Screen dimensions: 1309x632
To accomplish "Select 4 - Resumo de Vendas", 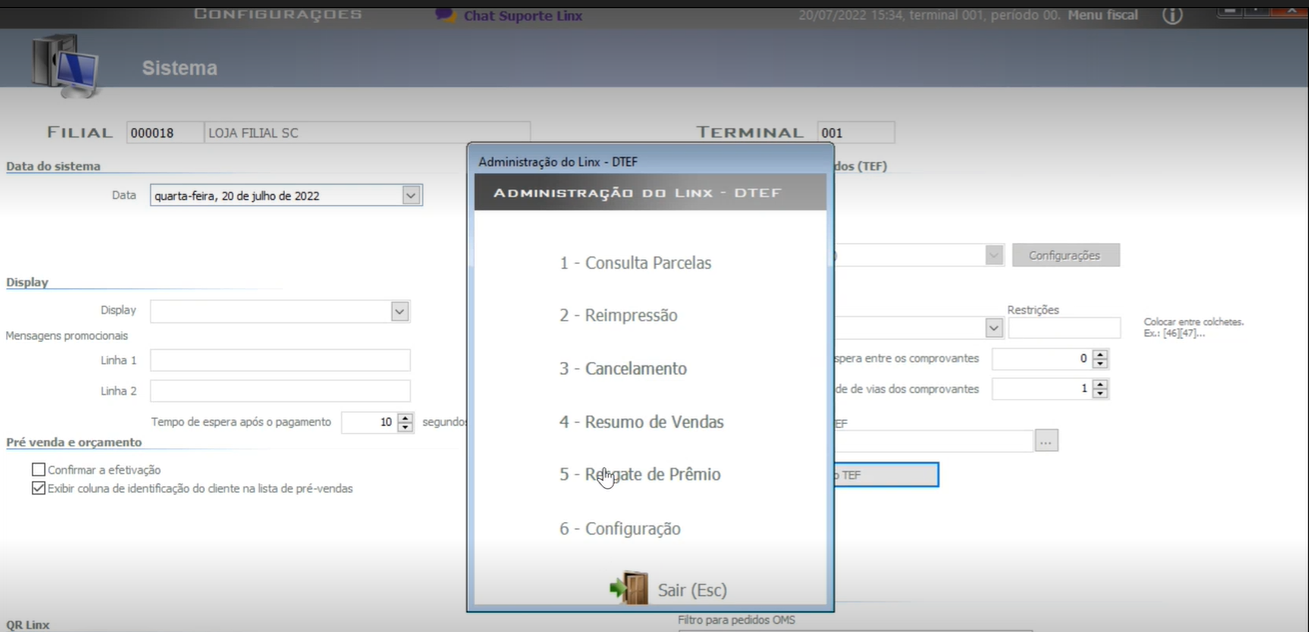I will click(641, 422).
